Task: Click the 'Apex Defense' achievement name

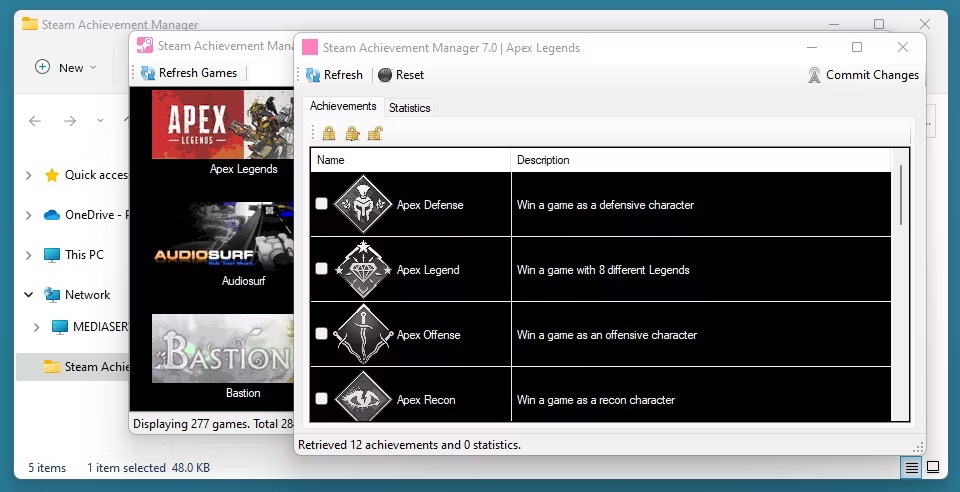Action: coord(430,205)
